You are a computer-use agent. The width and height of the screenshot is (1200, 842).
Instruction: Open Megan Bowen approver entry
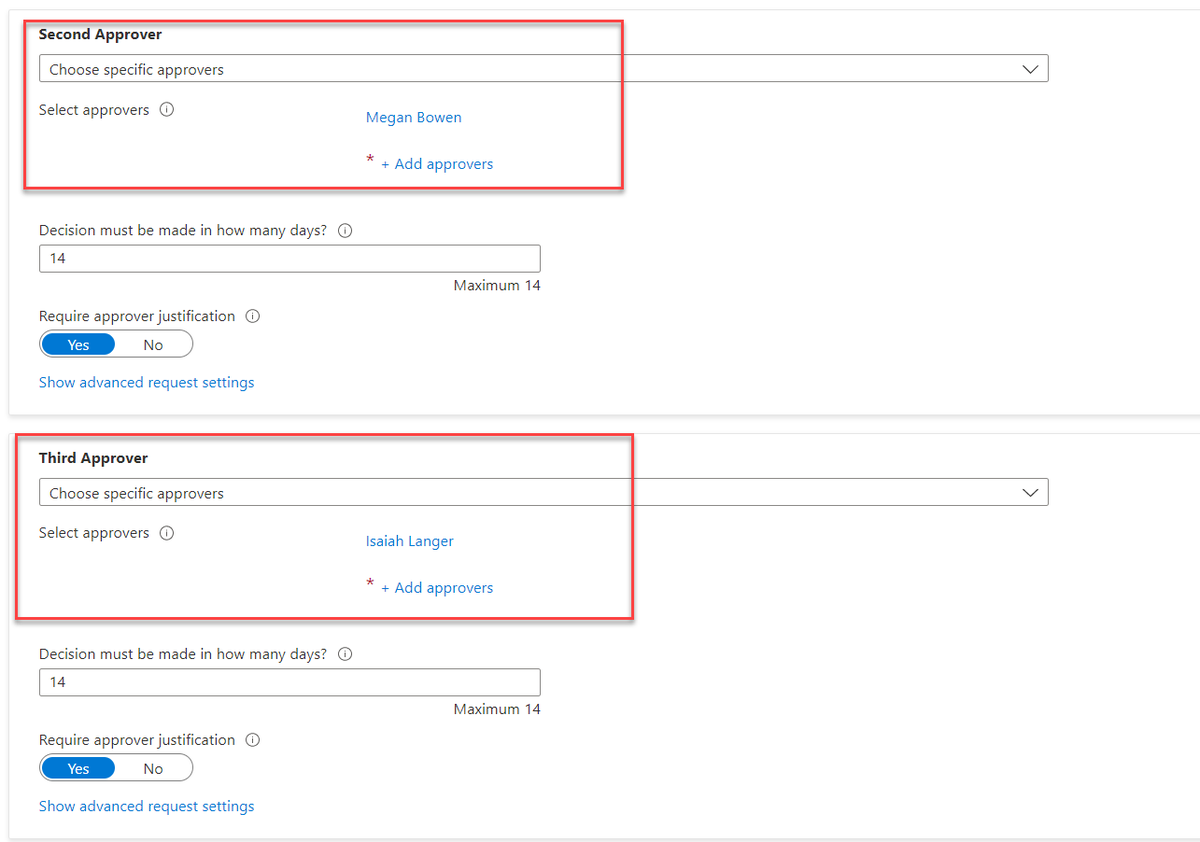[x=413, y=117]
